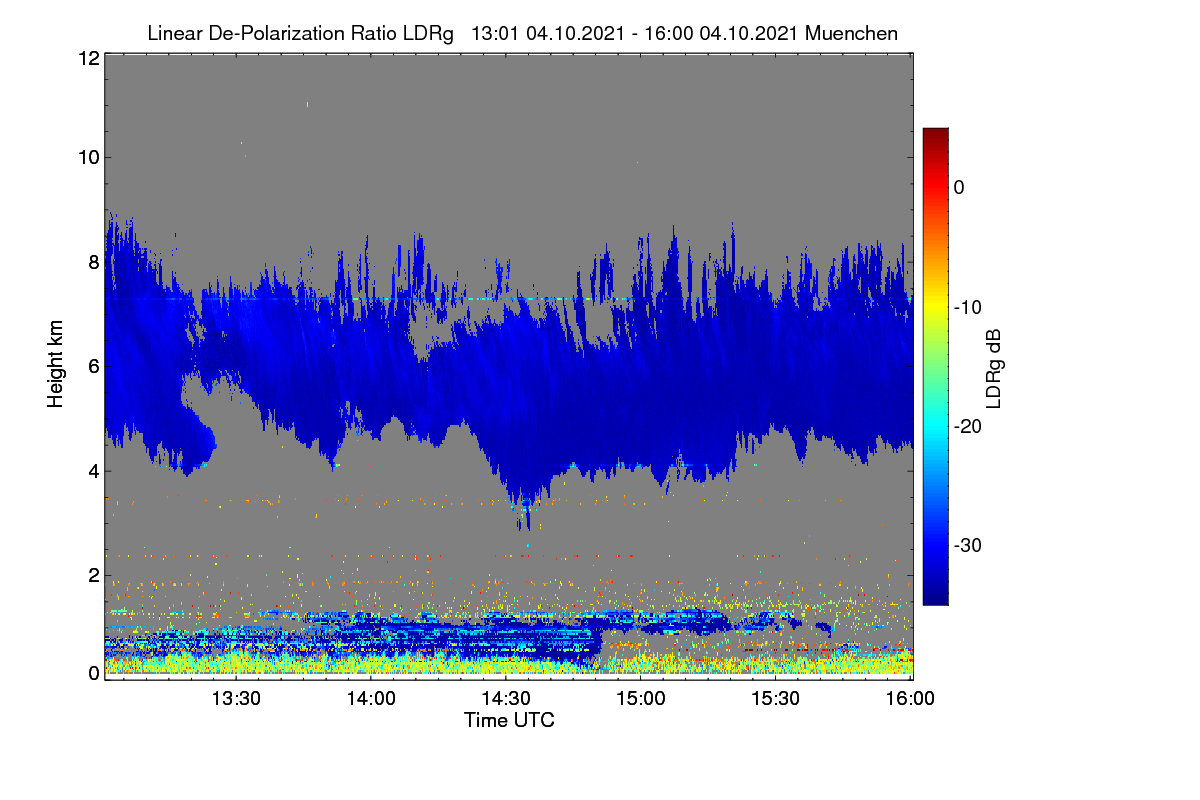
Task: Click the 14:00 time tick label
Action: (x=371, y=699)
